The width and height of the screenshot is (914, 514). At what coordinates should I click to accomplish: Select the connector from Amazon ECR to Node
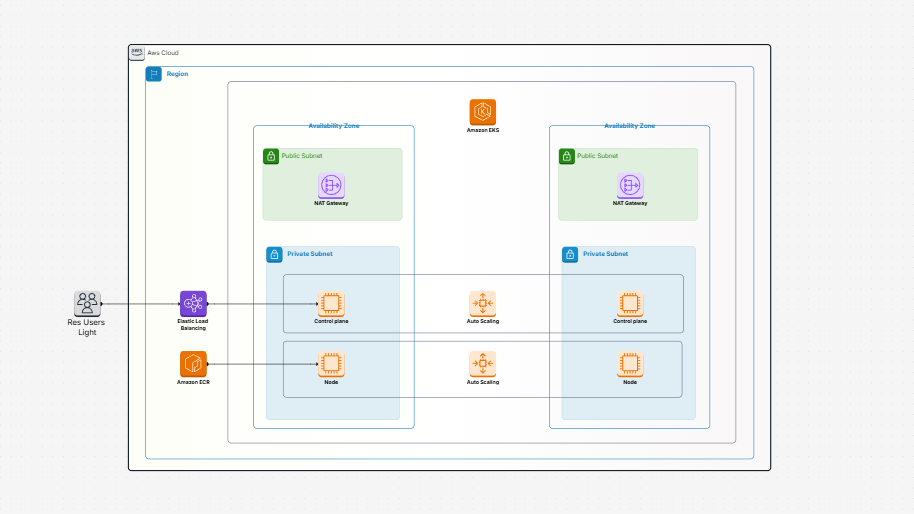coord(262,364)
